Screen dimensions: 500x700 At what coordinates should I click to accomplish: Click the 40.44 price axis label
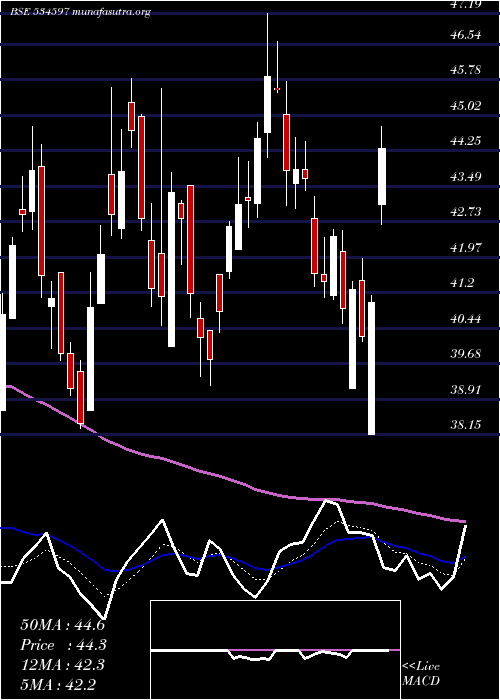[x=466, y=318]
